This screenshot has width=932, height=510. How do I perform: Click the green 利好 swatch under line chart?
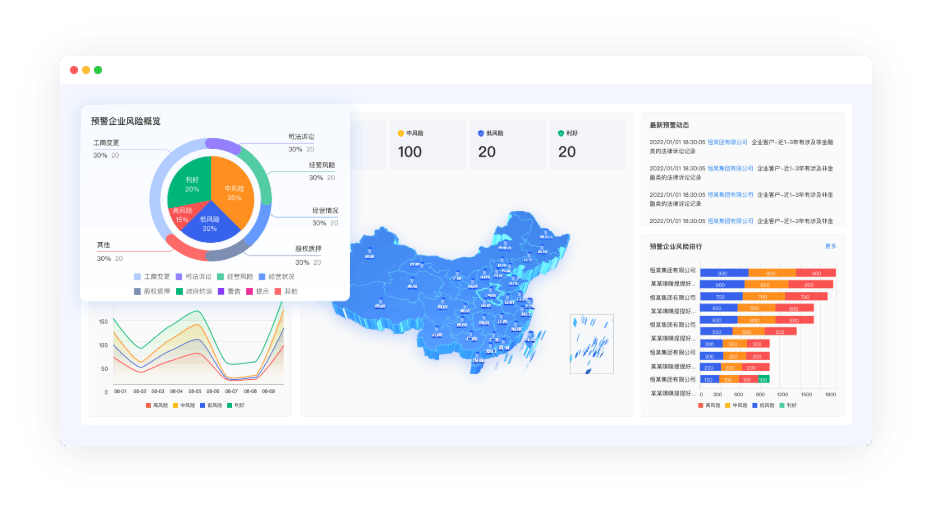point(229,405)
